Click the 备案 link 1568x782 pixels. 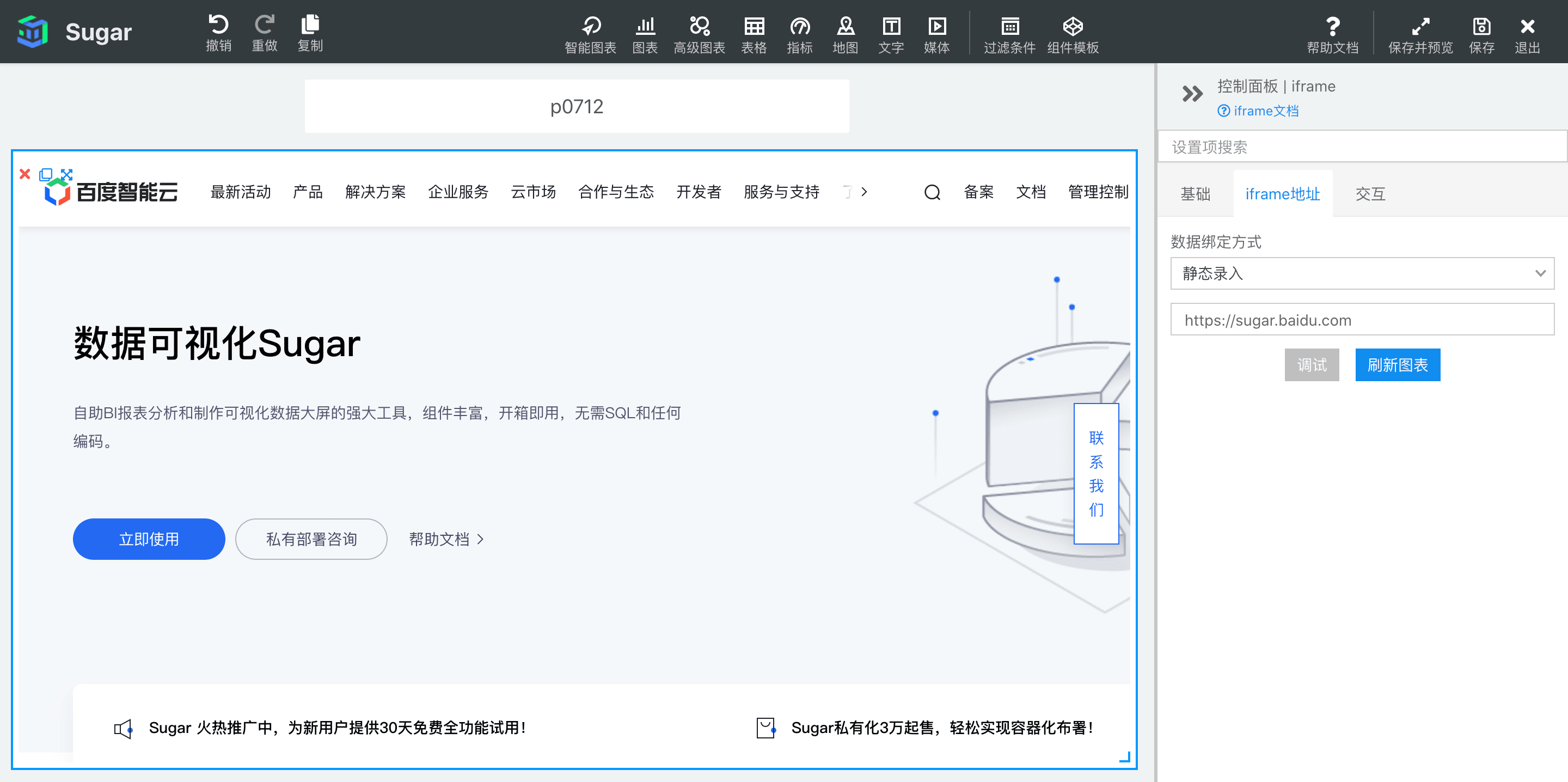click(978, 192)
